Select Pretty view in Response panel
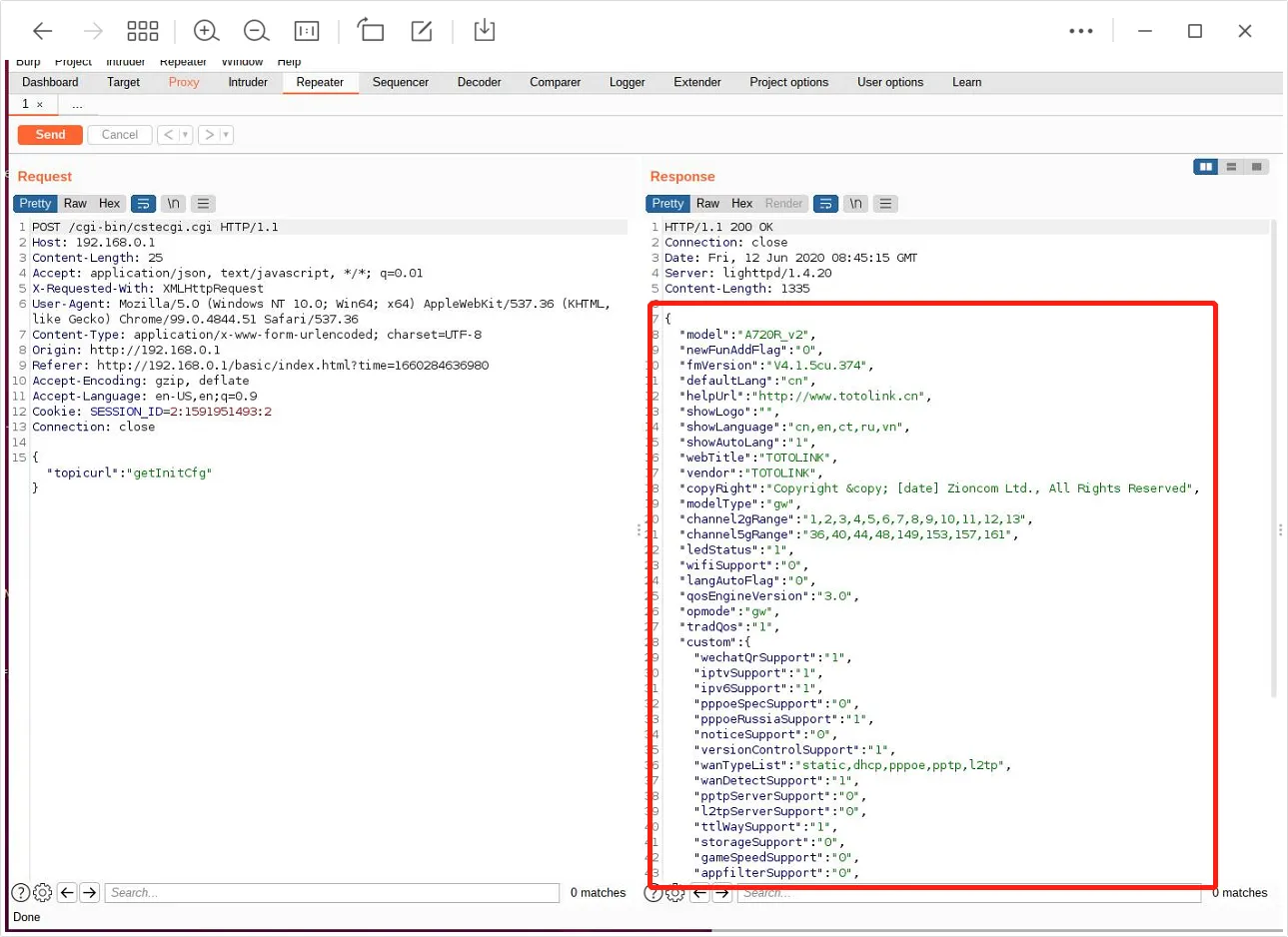 click(667, 204)
